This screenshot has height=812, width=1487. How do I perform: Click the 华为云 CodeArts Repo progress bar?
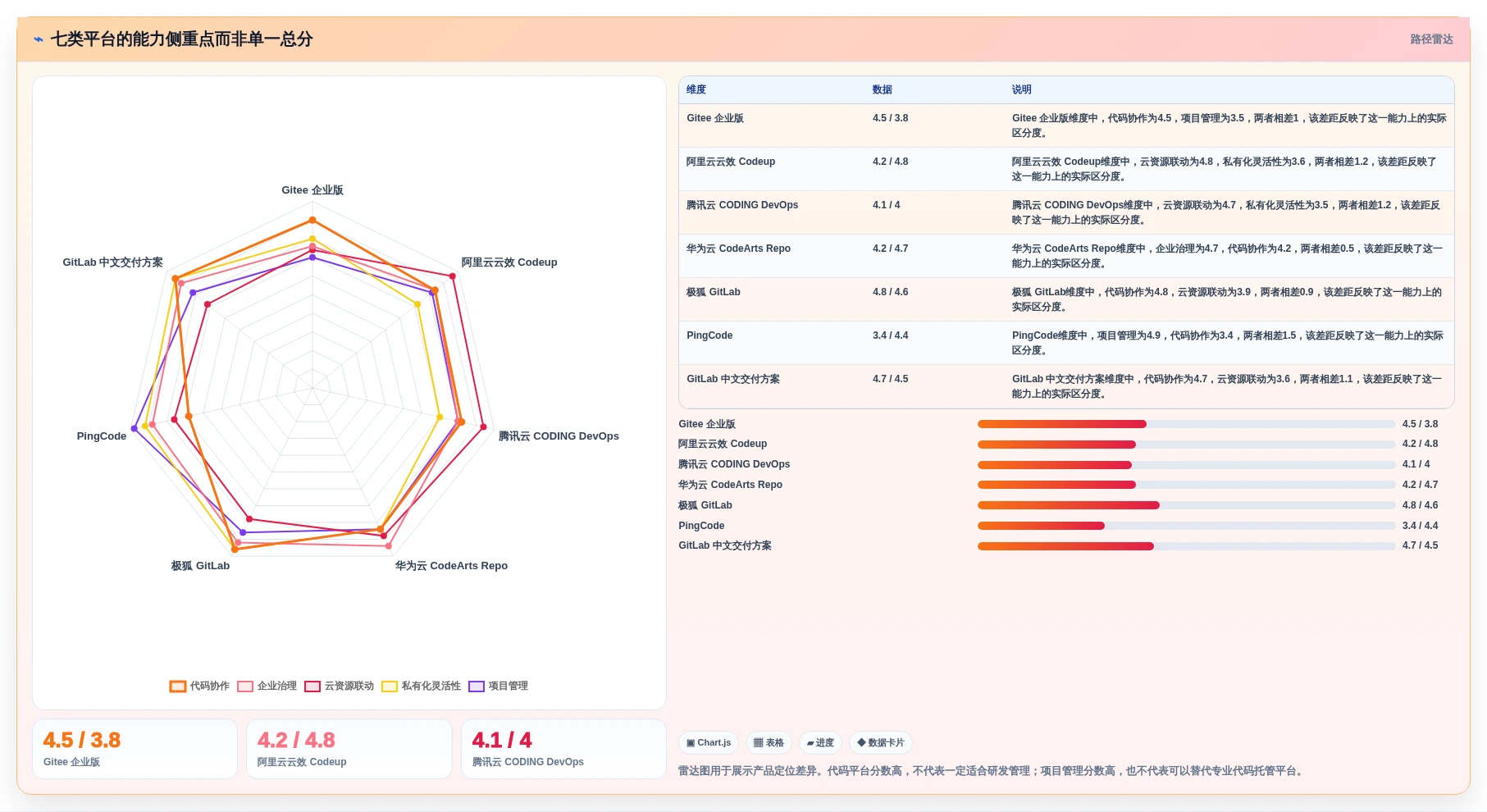tap(1186, 485)
